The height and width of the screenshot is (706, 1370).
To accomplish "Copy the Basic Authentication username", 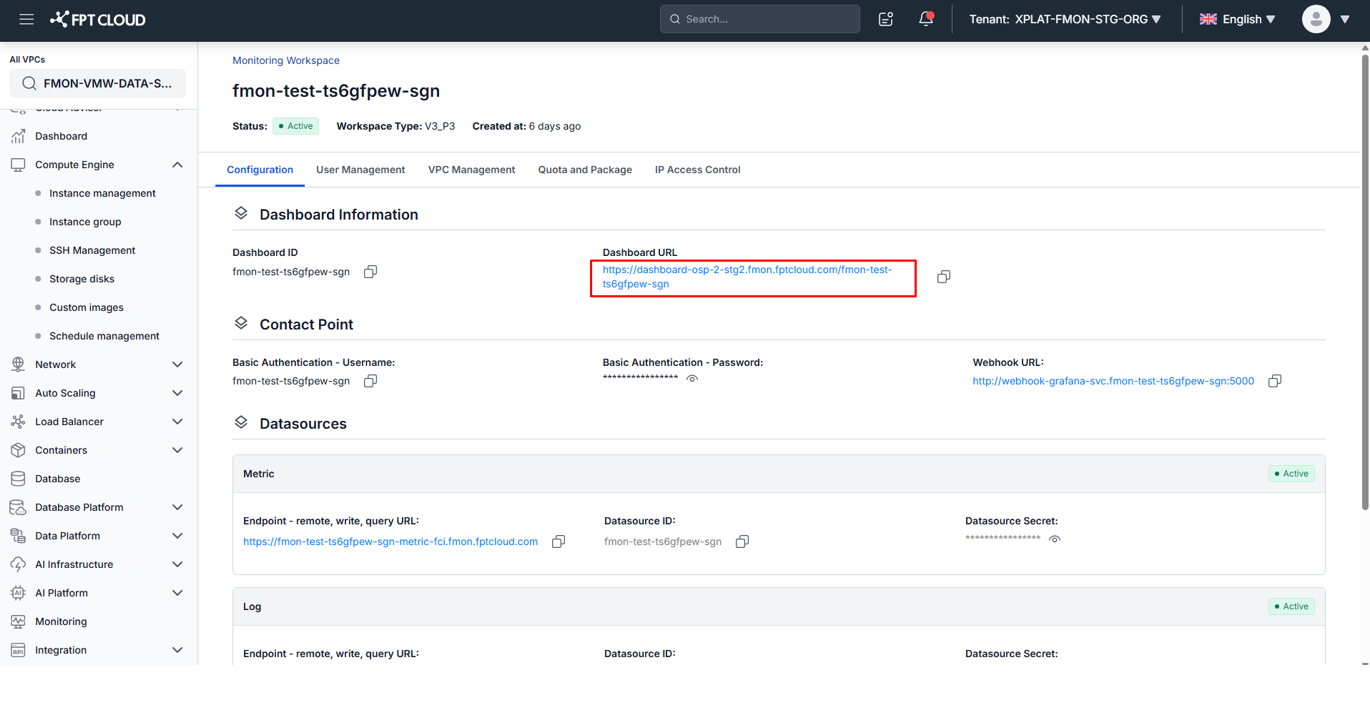I will click(x=370, y=381).
